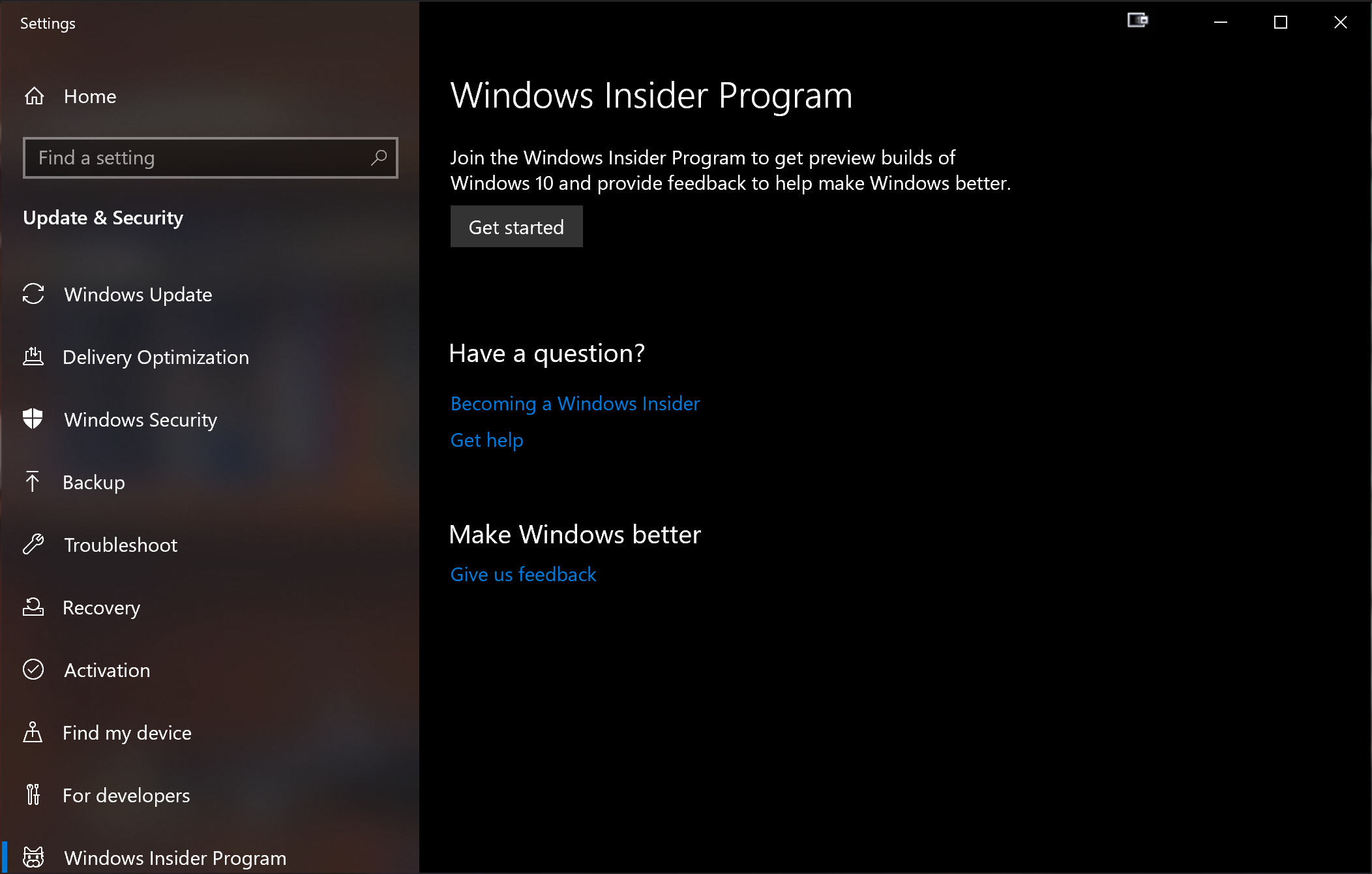The height and width of the screenshot is (874, 1372).
Task: Click the Activation checkmark icon
Action: [x=34, y=669]
